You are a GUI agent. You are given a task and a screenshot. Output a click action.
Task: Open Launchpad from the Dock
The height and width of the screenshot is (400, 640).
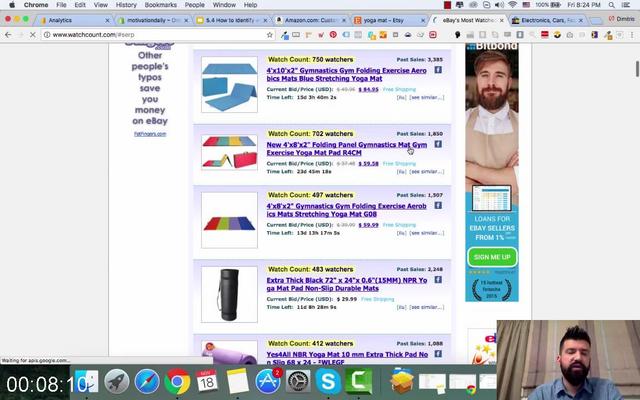[x=117, y=382]
